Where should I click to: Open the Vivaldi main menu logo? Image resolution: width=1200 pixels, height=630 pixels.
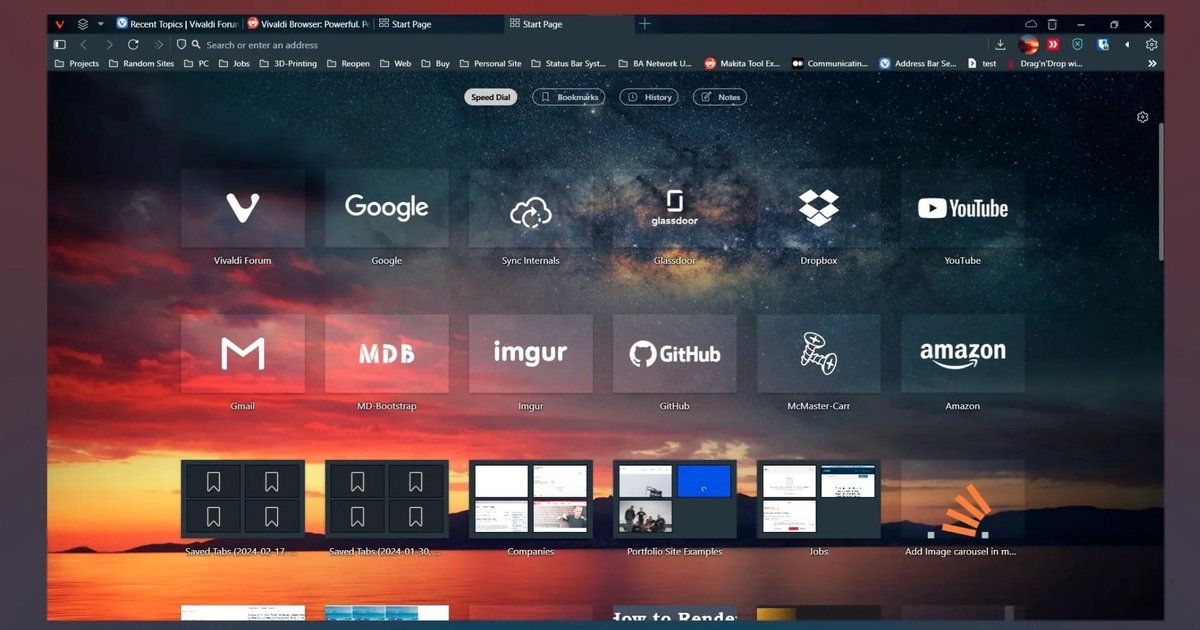click(x=60, y=24)
